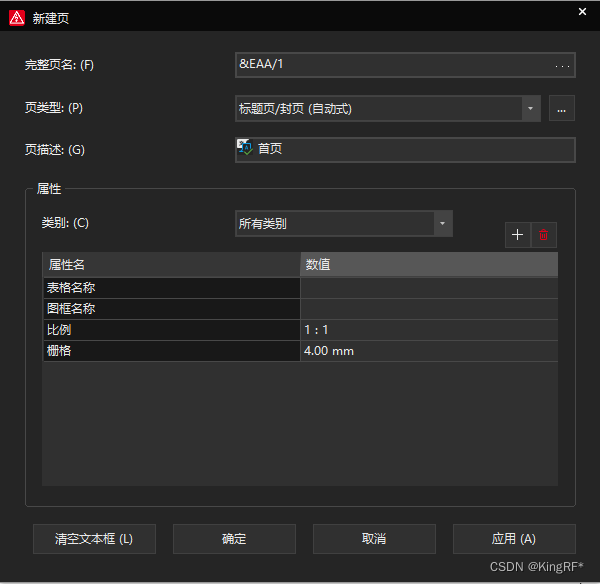Click the language icon in the page description field
This screenshot has width=600, height=584.
[245, 148]
